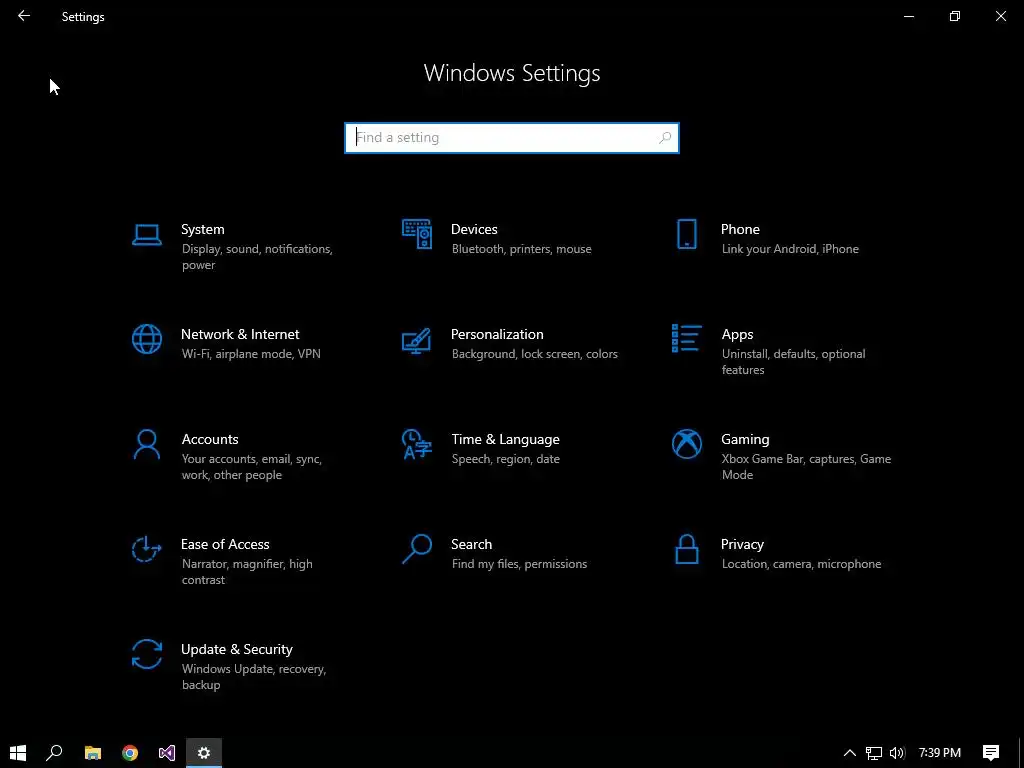Open the Privacy settings heading

click(x=742, y=545)
